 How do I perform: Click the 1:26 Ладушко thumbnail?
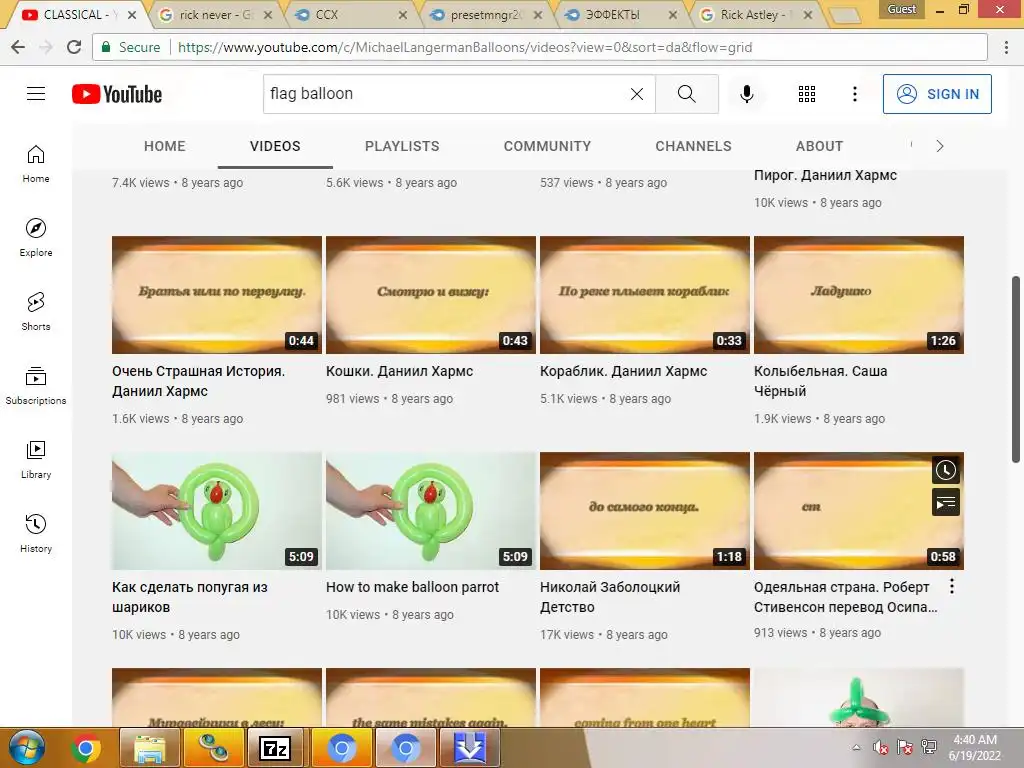pos(859,295)
